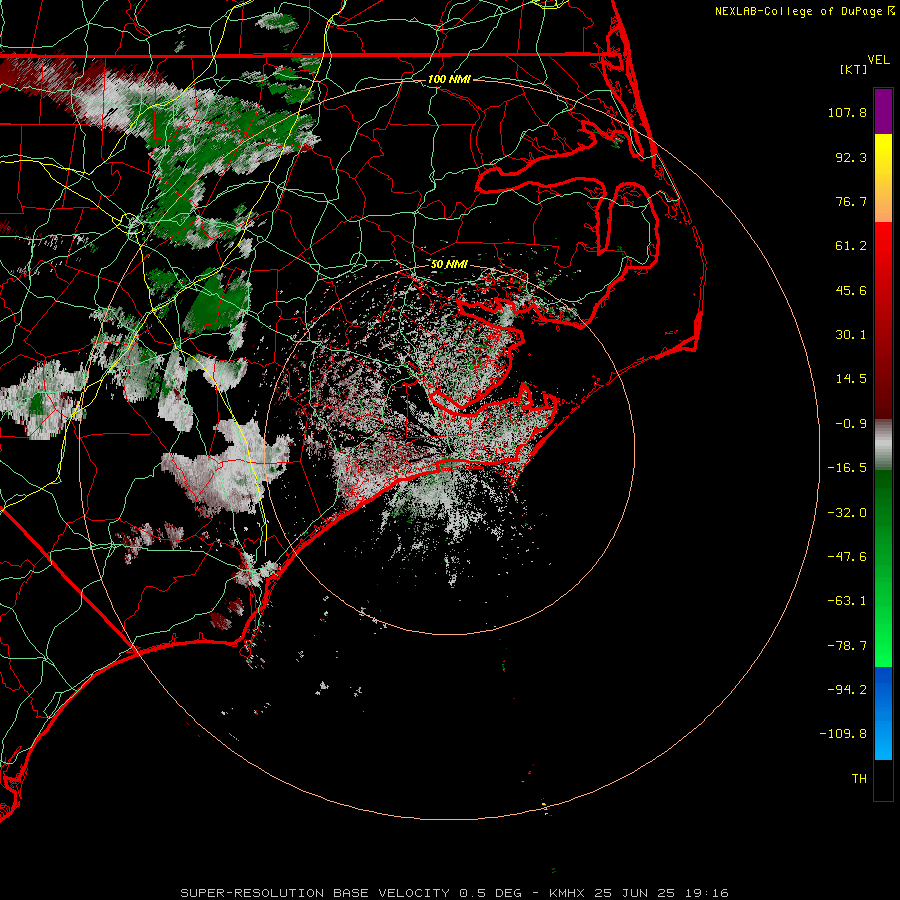900x900 pixels.
Task: Click the -63.1 legend value
Action: point(847,601)
